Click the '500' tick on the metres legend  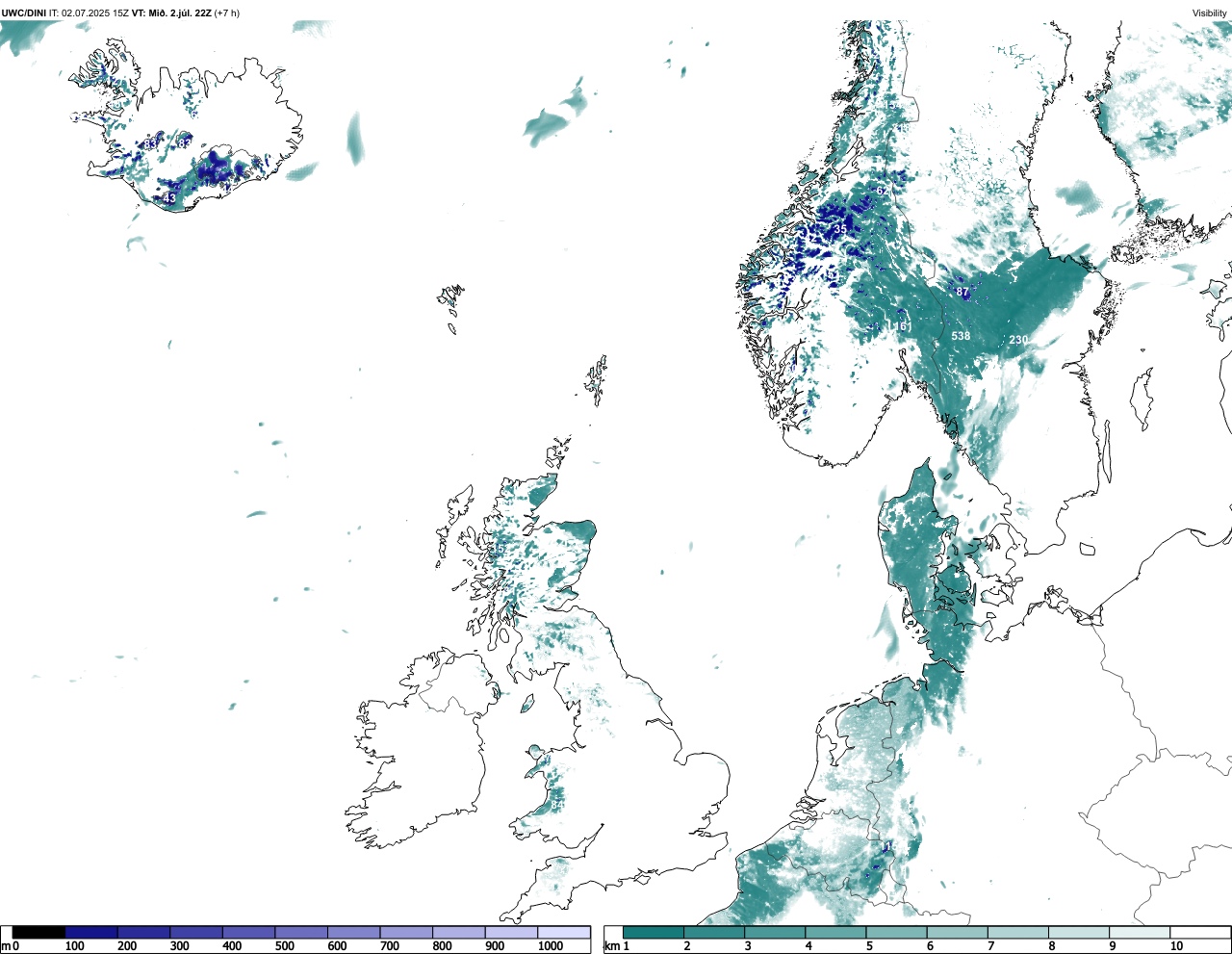coord(285,946)
